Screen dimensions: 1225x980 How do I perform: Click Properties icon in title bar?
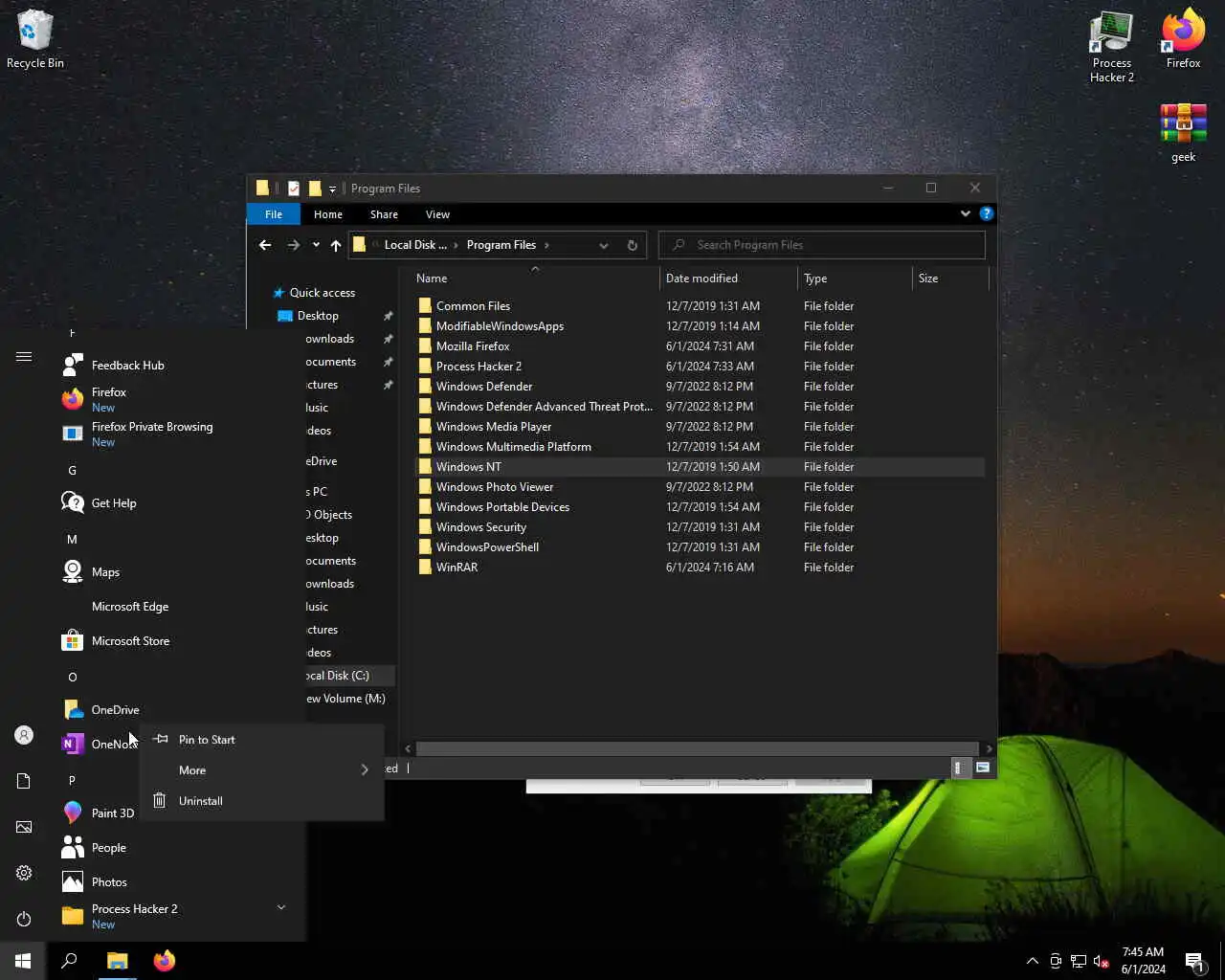[x=294, y=189]
